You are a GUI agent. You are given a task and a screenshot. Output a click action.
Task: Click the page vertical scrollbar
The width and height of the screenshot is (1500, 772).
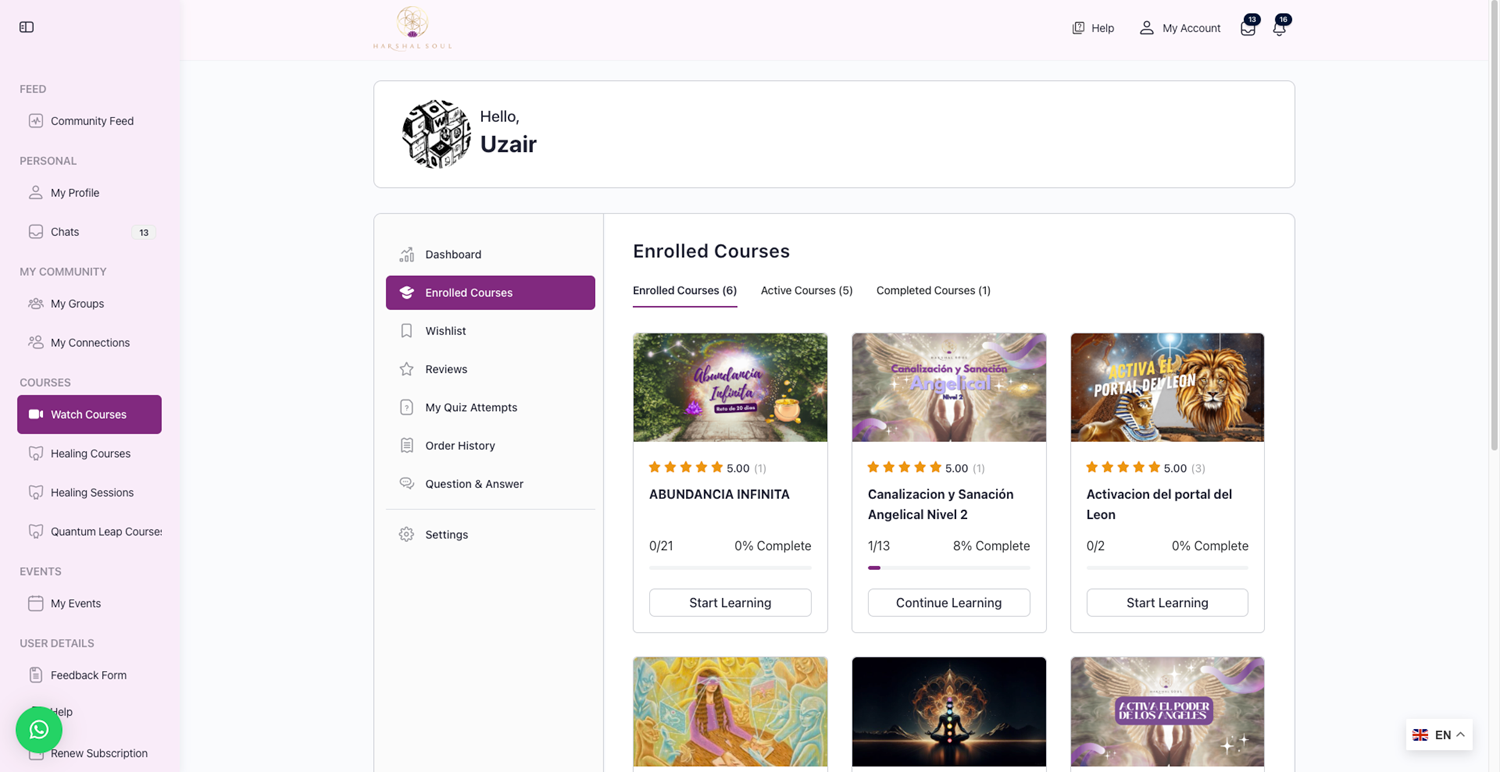[x=1494, y=228]
